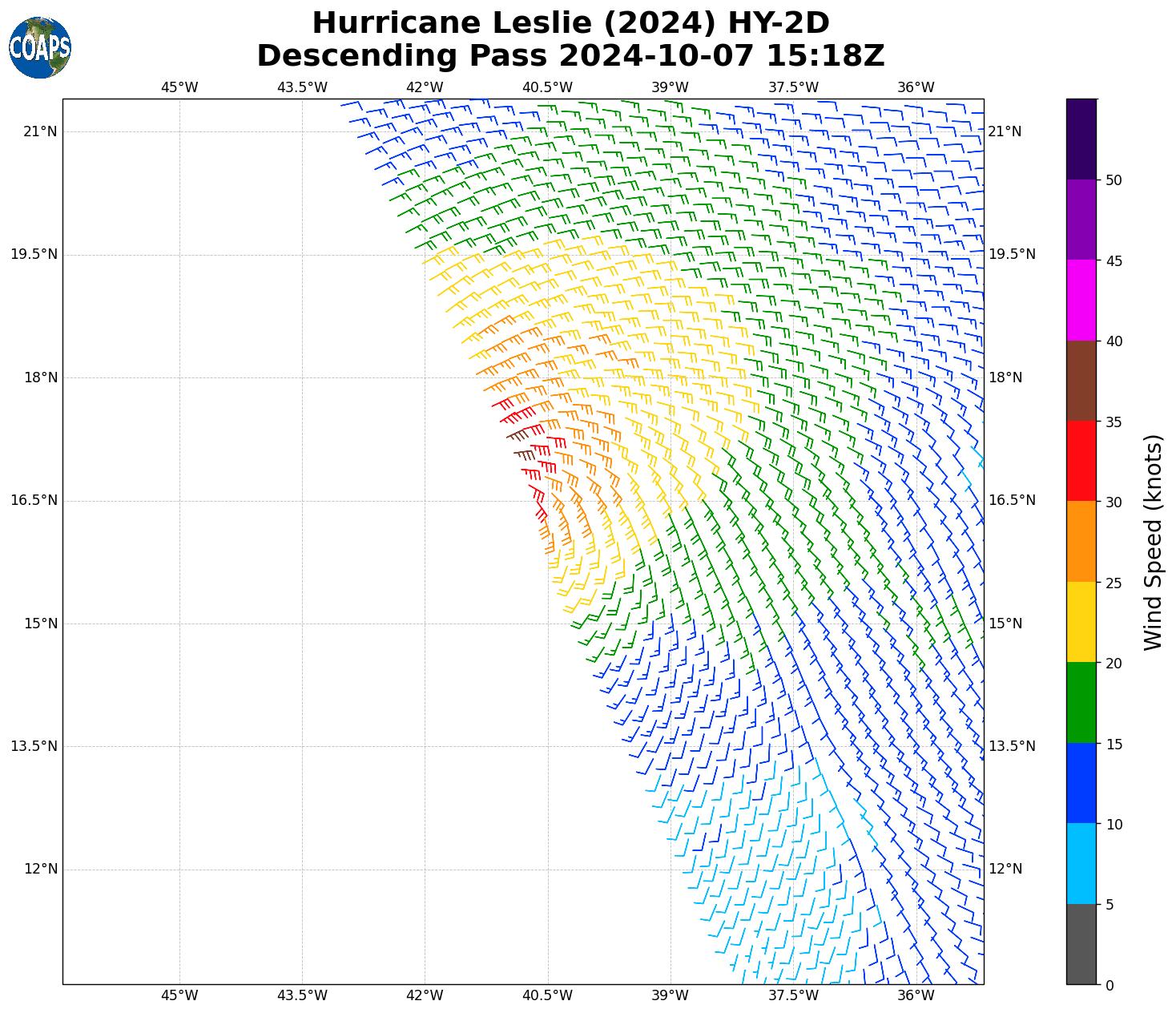Click the 16.5°N label on left axis
1176x1013 pixels.
[x=34, y=500]
